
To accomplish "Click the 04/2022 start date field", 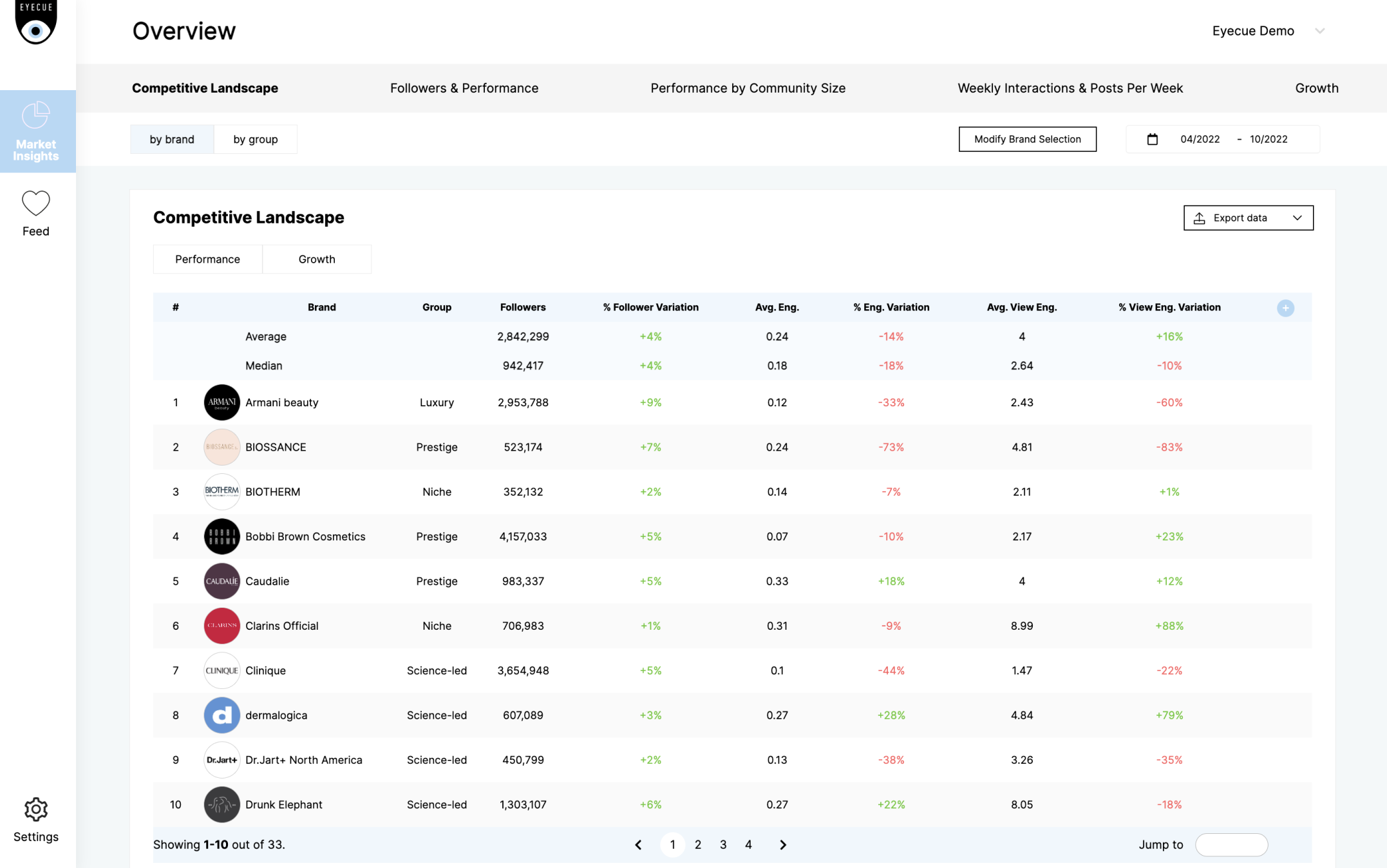I will [1200, 139].
